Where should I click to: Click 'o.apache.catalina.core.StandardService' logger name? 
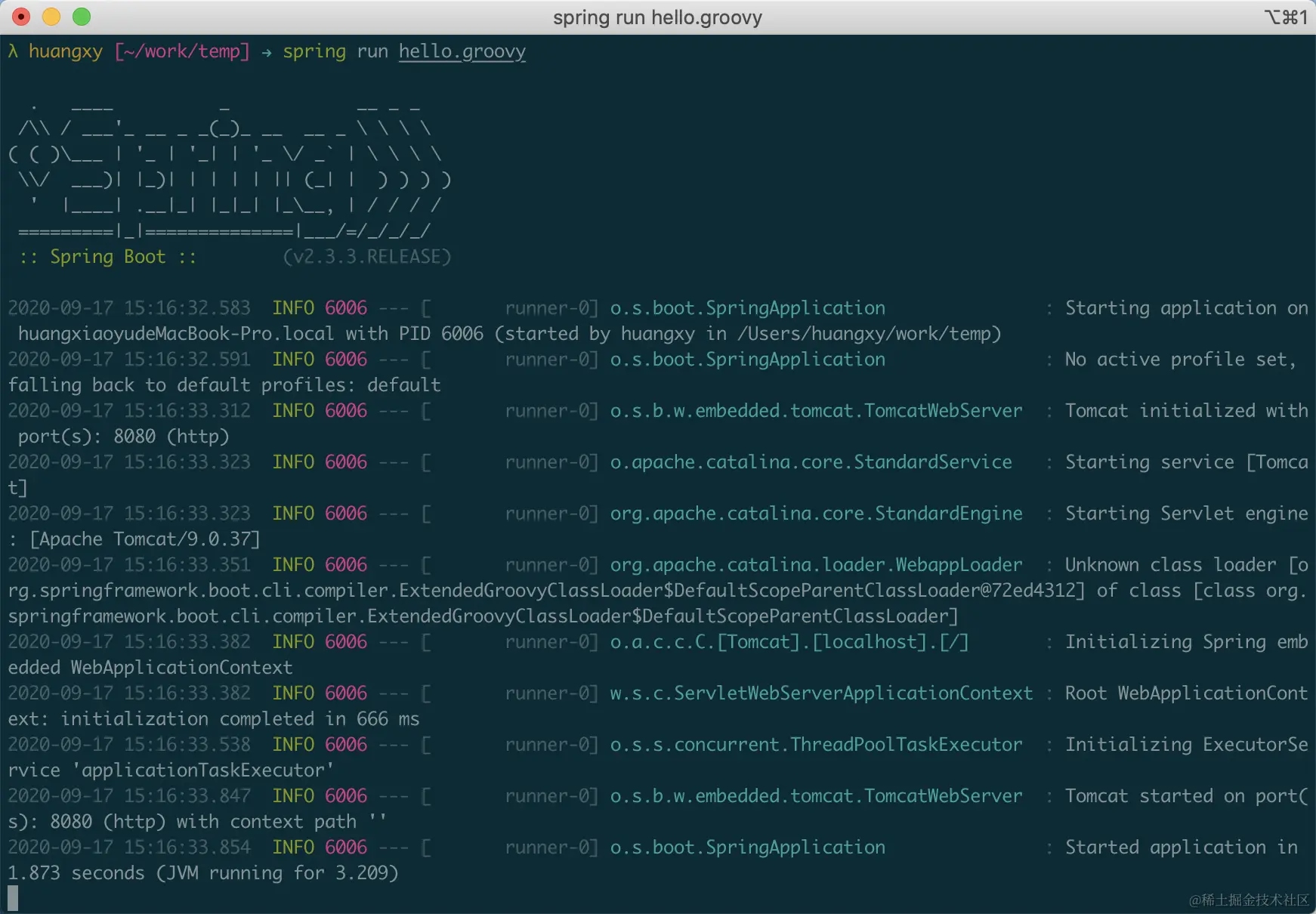pos(811,462)
